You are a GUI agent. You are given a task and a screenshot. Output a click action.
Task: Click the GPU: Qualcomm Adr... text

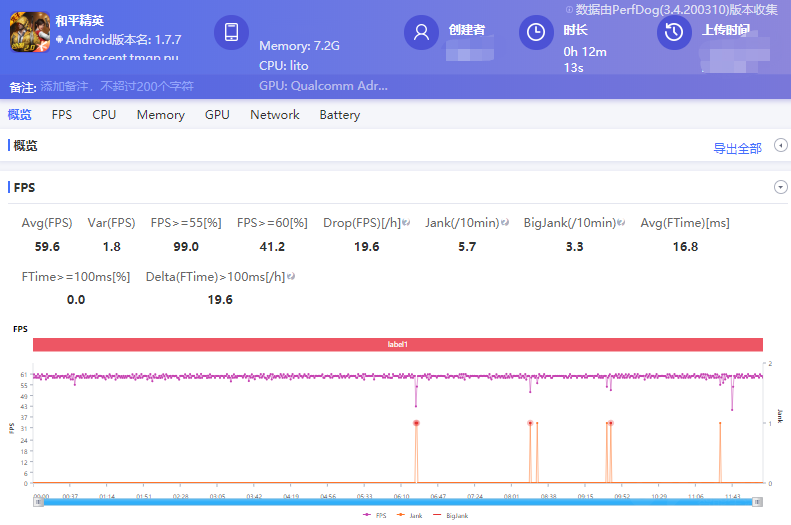click(x=323, y=86)
